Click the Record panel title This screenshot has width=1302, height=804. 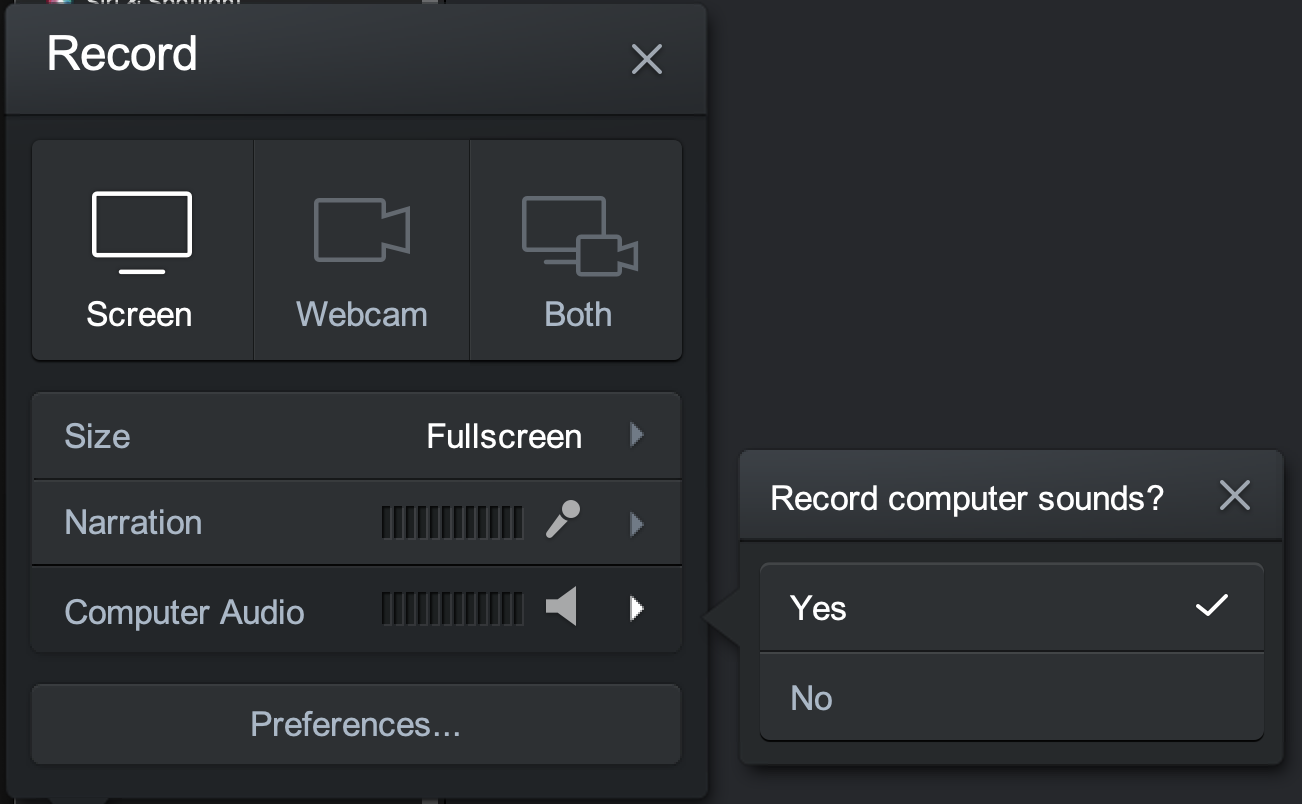pyautogui.click(x=122, y=54)
